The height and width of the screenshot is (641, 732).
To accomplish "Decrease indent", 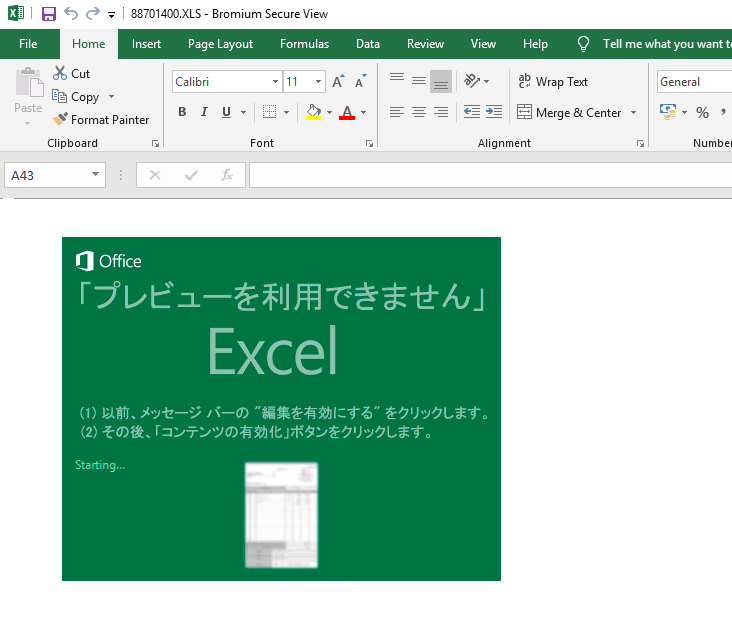I will click(x=472, y=112).
